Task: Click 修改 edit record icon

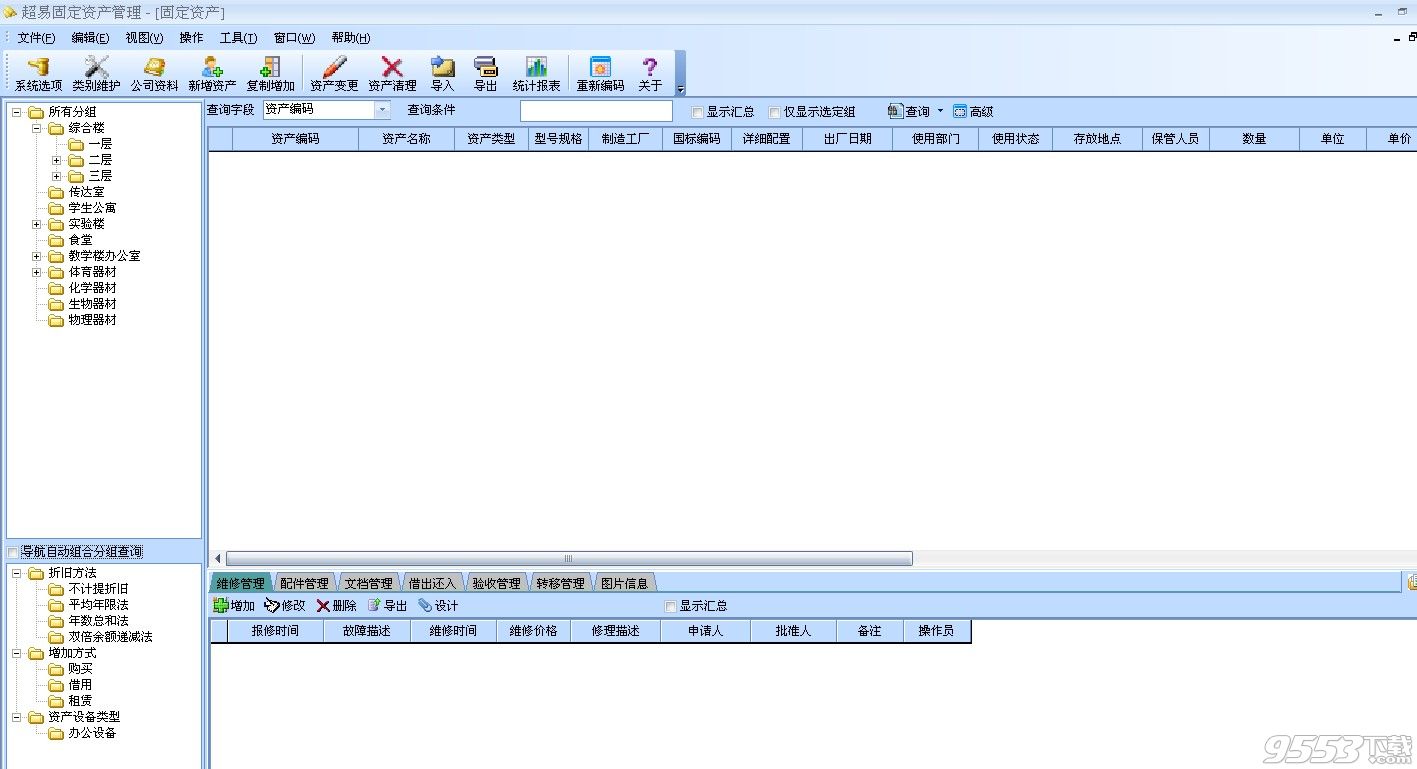Action: coord(285,605)
